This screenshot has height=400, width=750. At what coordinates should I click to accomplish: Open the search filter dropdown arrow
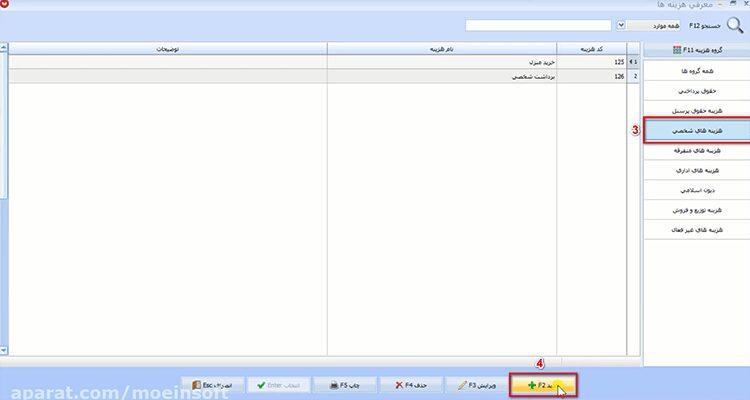point(621,25)
